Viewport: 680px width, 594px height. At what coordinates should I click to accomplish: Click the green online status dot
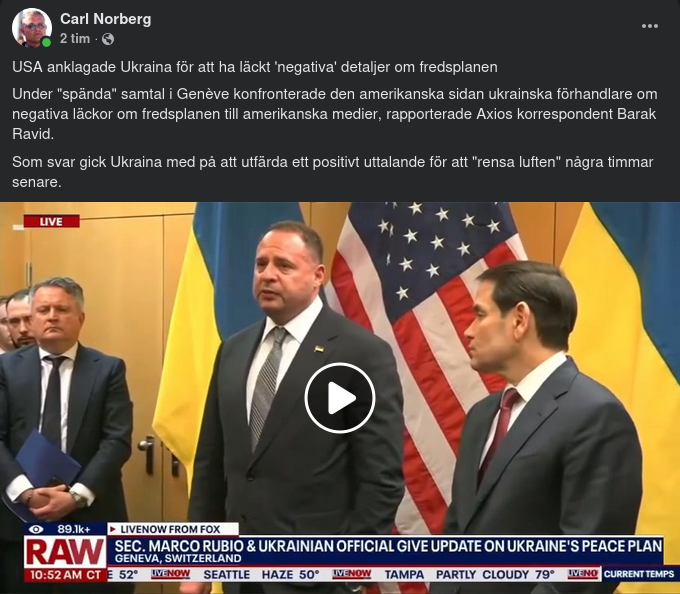(46, 42)
